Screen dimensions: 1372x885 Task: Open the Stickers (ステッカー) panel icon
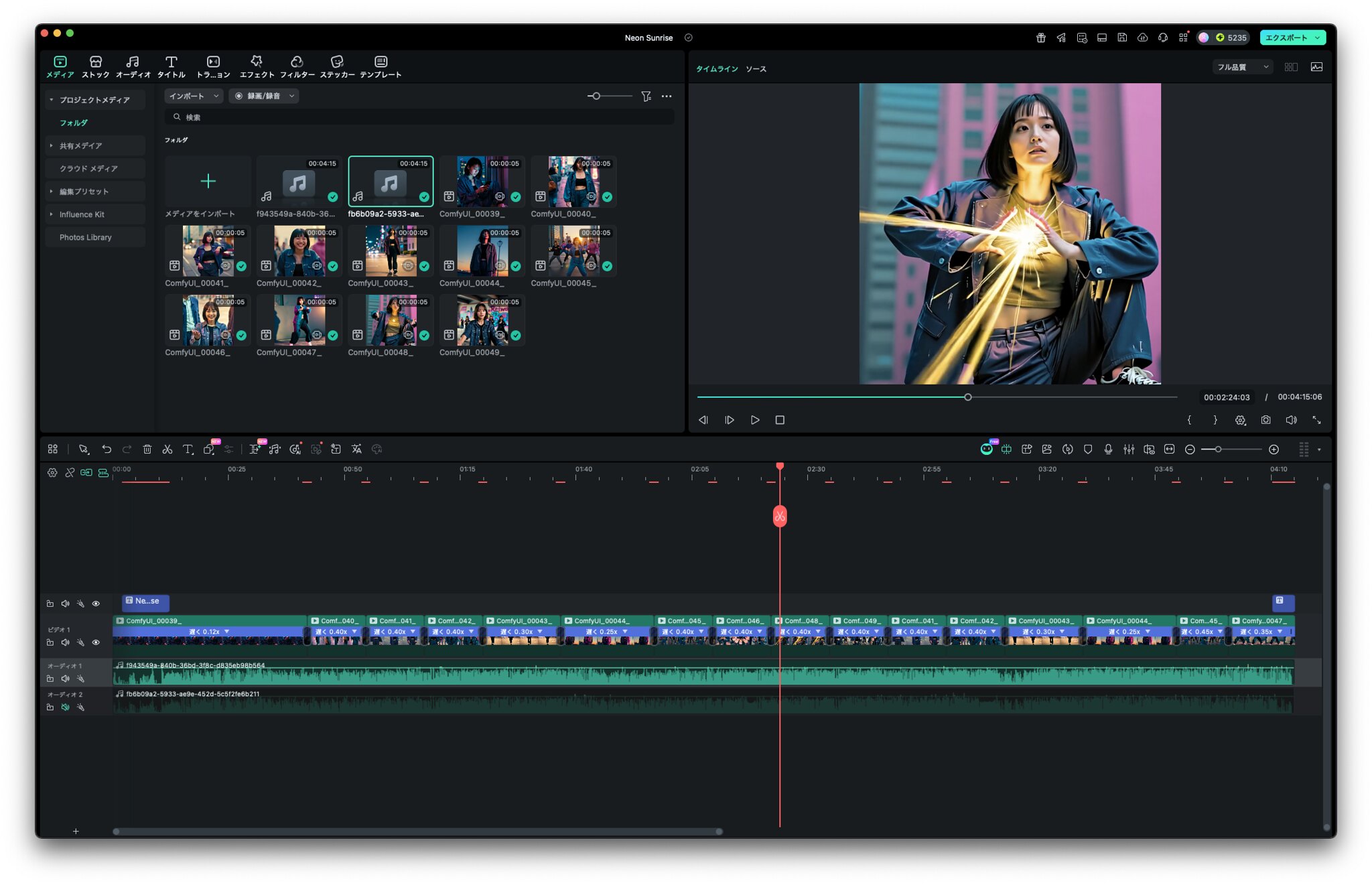[x=337, y=66]
